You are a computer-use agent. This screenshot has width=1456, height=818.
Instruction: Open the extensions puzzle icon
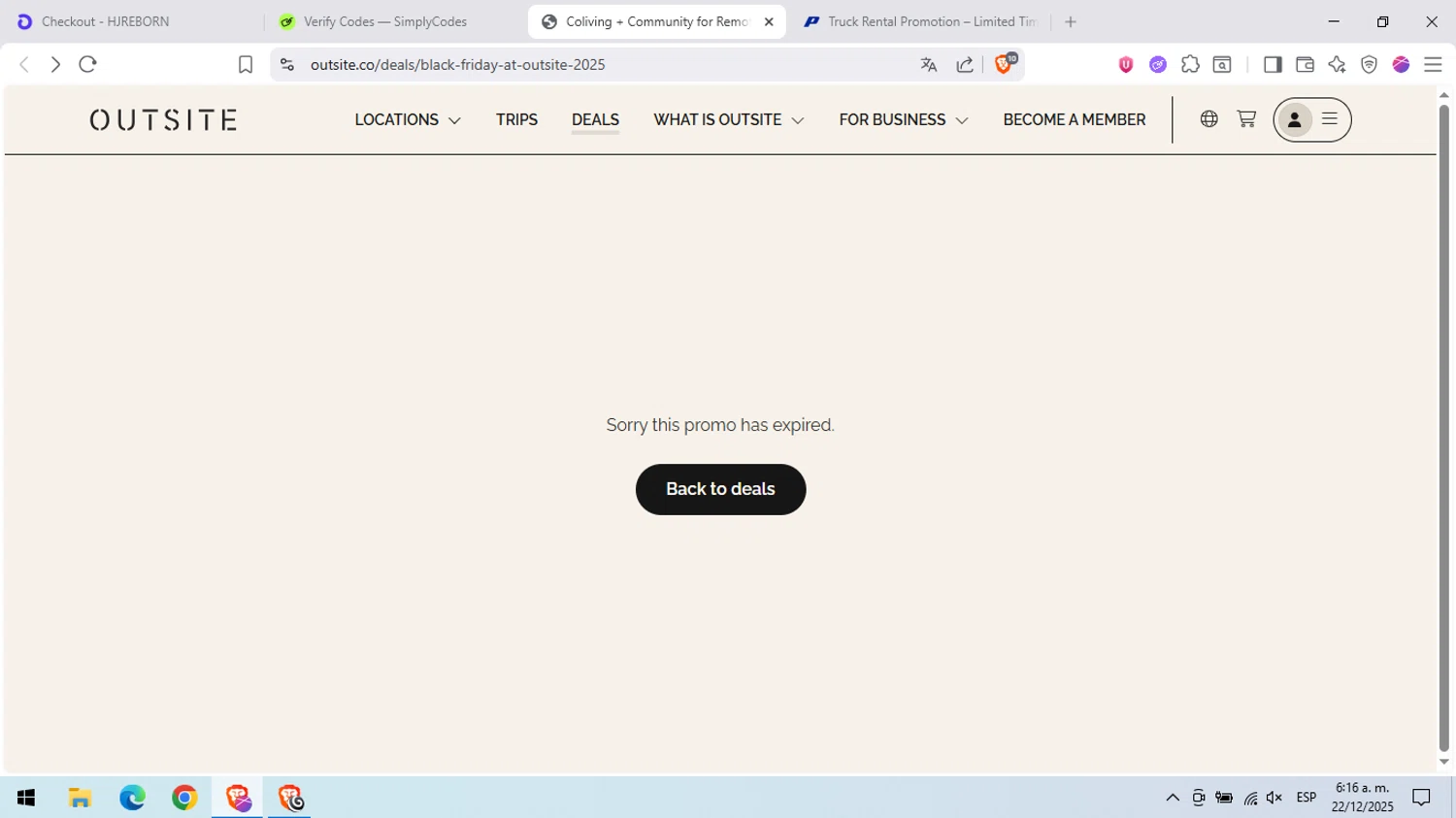pyautogui.click(x=1190, y=64)
